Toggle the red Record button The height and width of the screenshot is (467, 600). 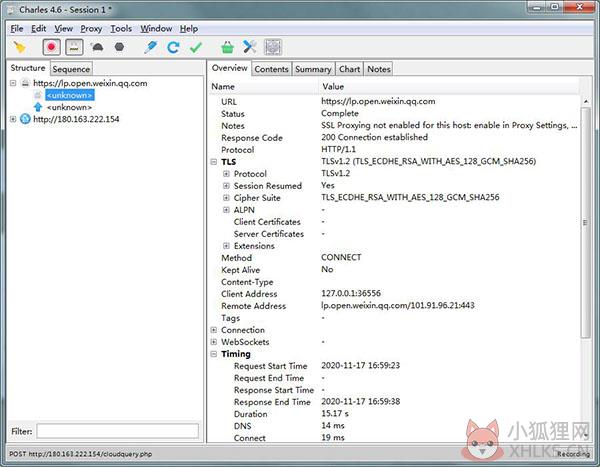click(x=51, y=47)
